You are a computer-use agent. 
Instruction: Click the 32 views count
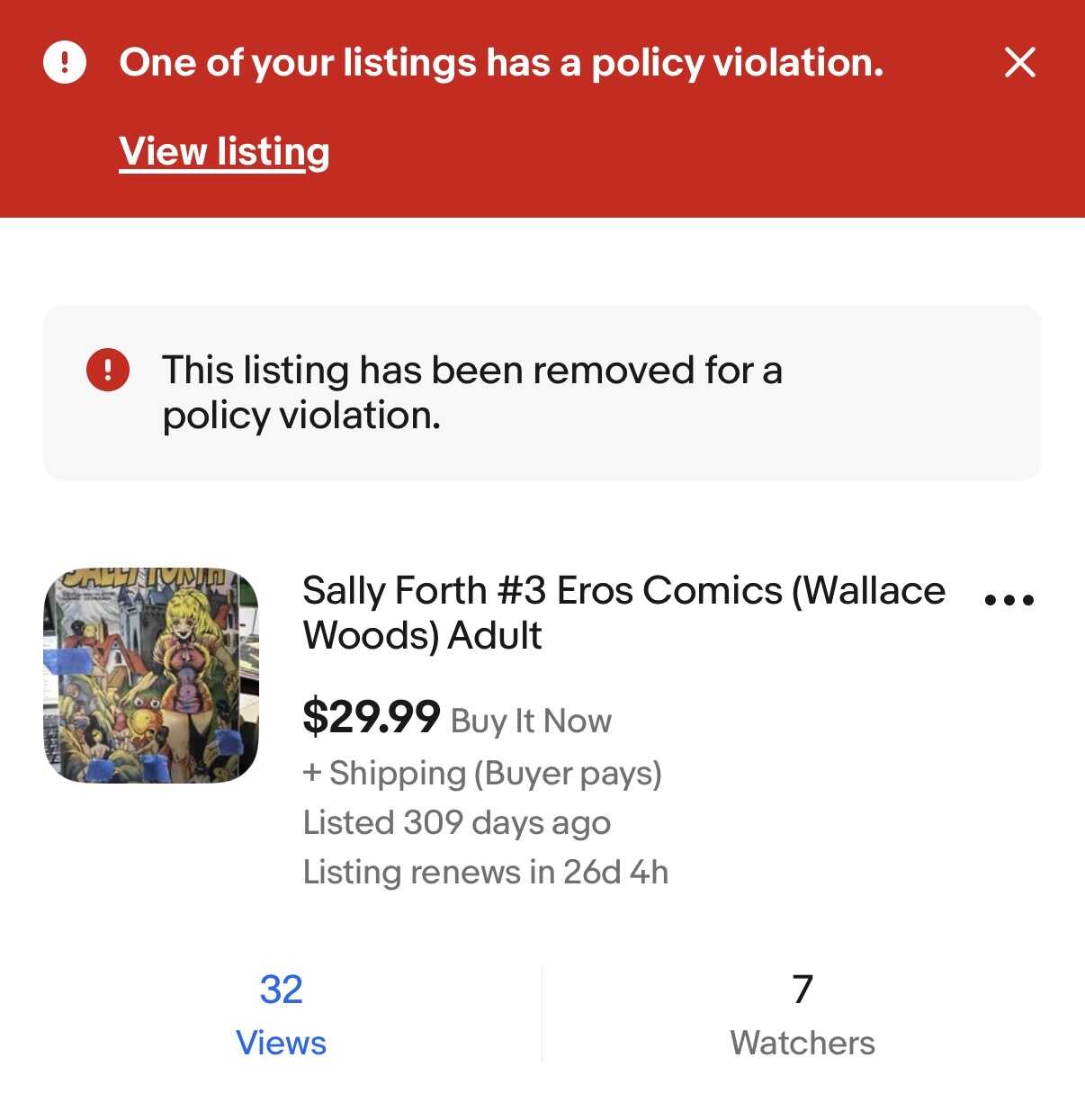(x=281, y=990)
